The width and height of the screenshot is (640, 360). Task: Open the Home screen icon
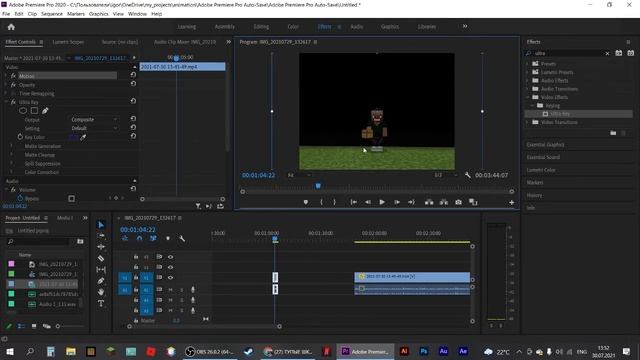point(11,27)
